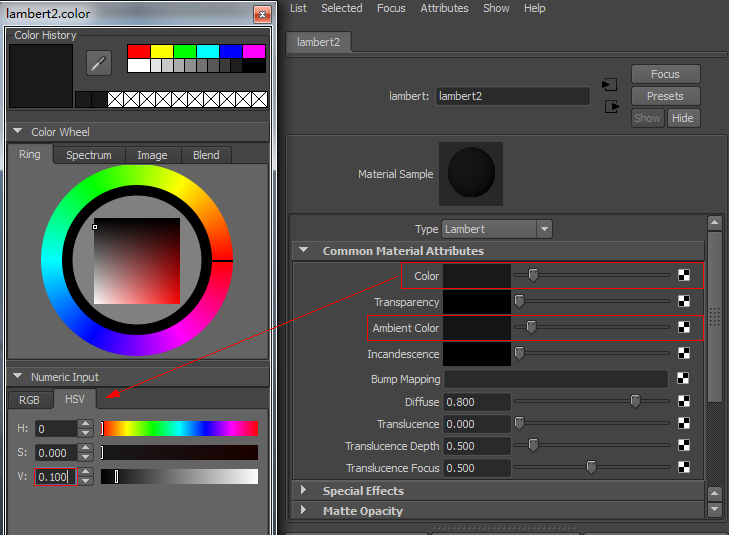Pick the yellow swatch in palette
Screen dimensions: 729x535
click(x=162, y=51)
